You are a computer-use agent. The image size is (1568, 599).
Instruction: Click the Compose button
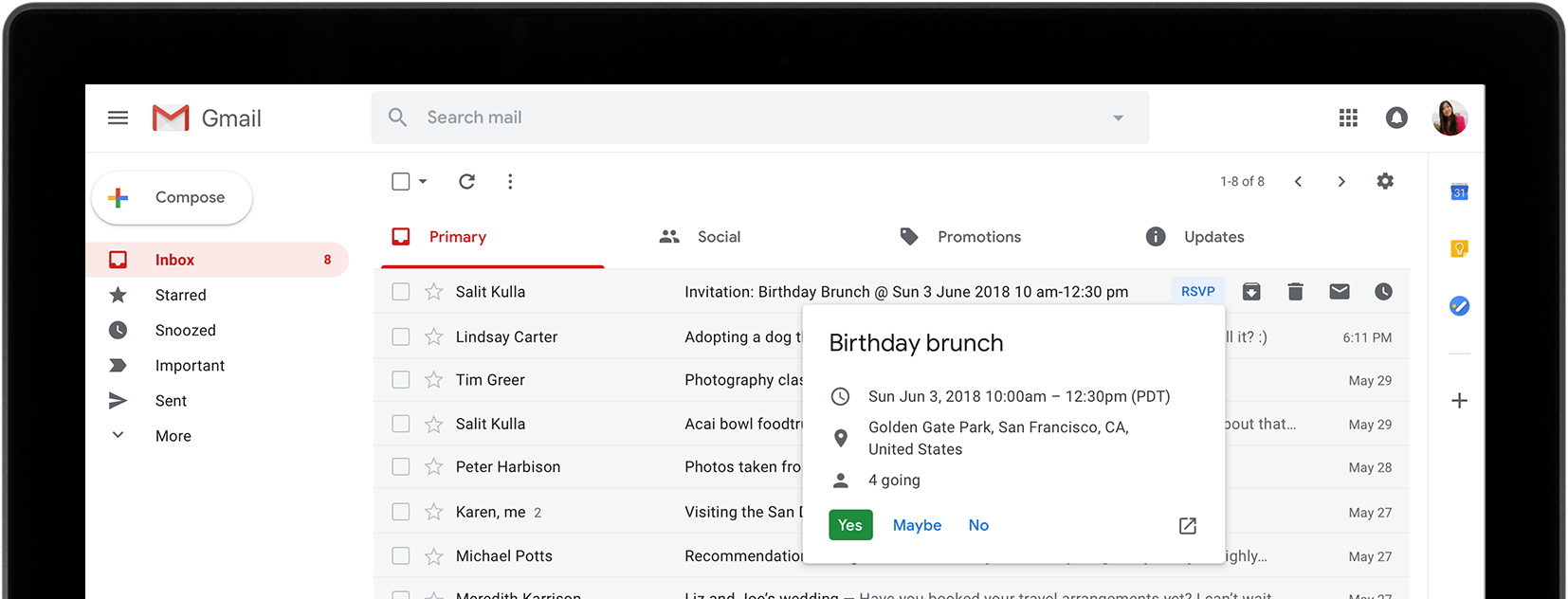click(x=173, y=197)
